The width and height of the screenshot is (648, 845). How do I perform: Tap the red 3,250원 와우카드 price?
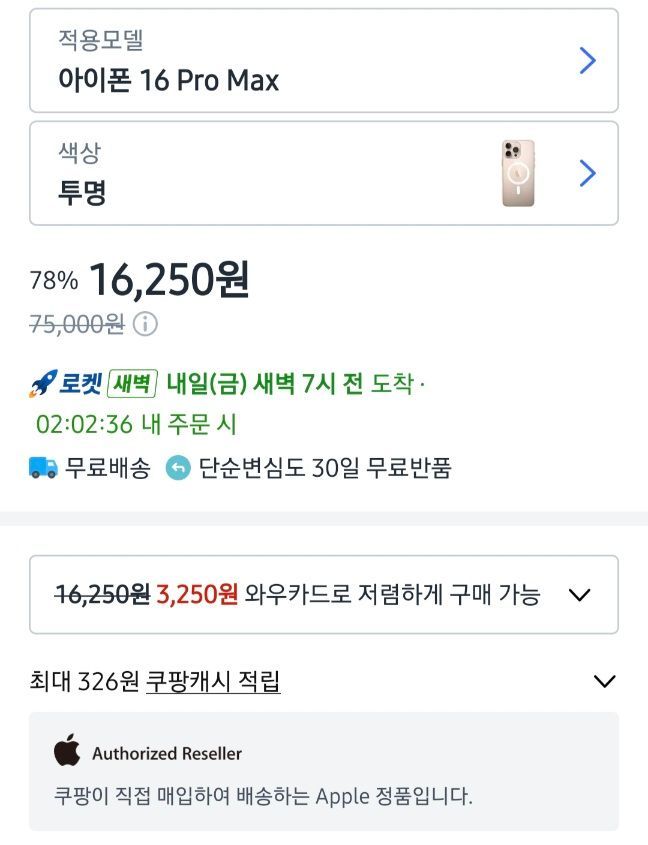point(197,594)
